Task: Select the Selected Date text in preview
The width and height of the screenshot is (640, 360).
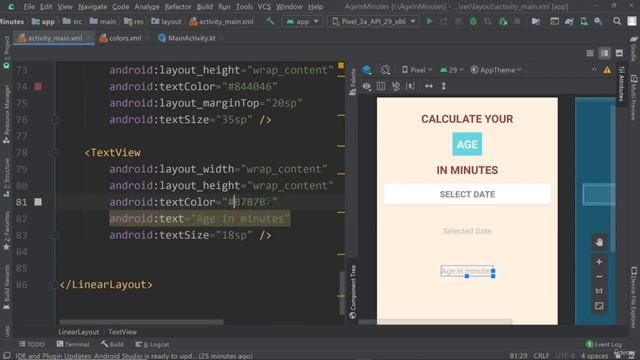Action: tap(467, 231)
